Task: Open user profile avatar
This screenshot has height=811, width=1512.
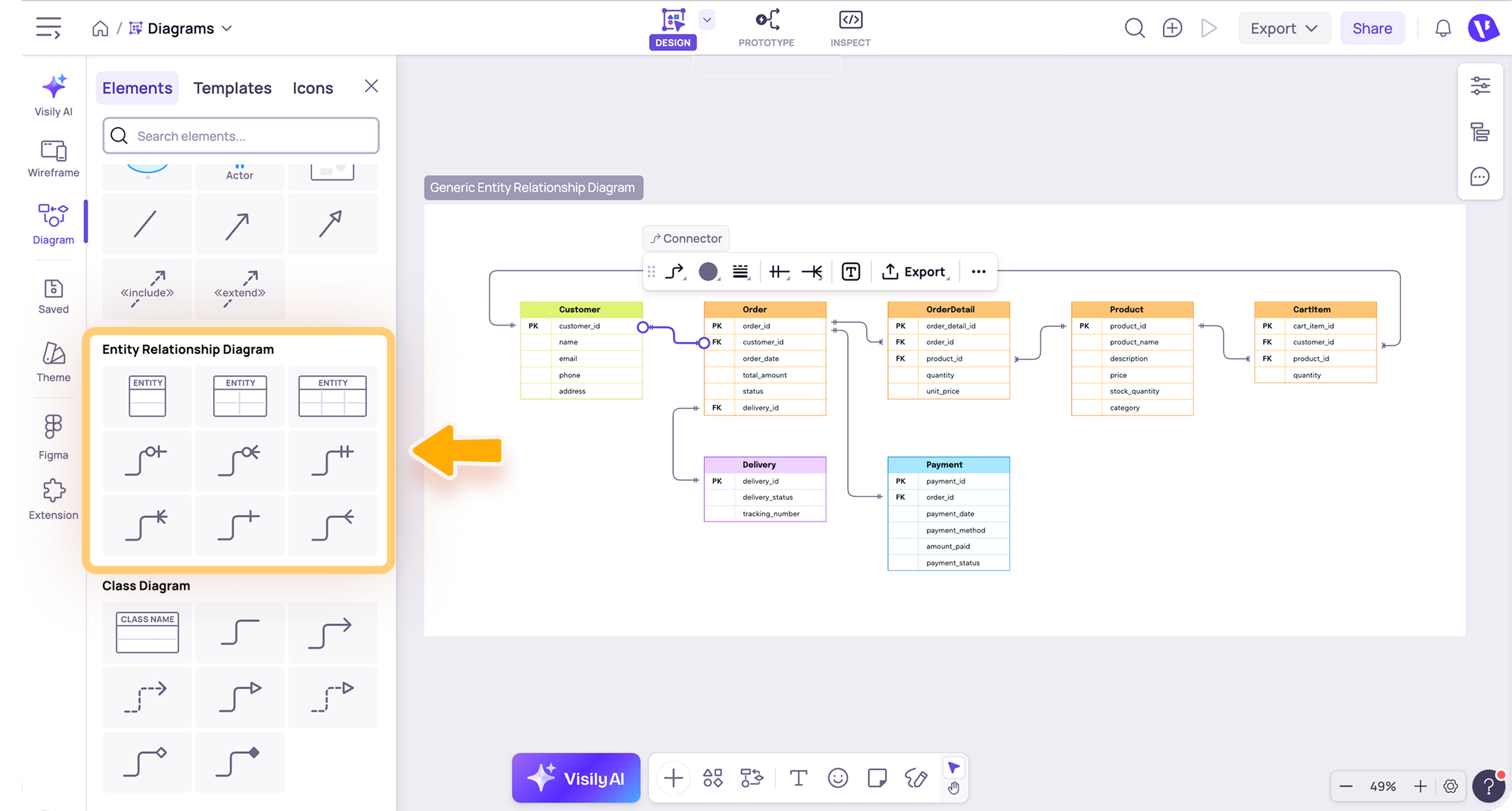Action: click(1484, 28)
